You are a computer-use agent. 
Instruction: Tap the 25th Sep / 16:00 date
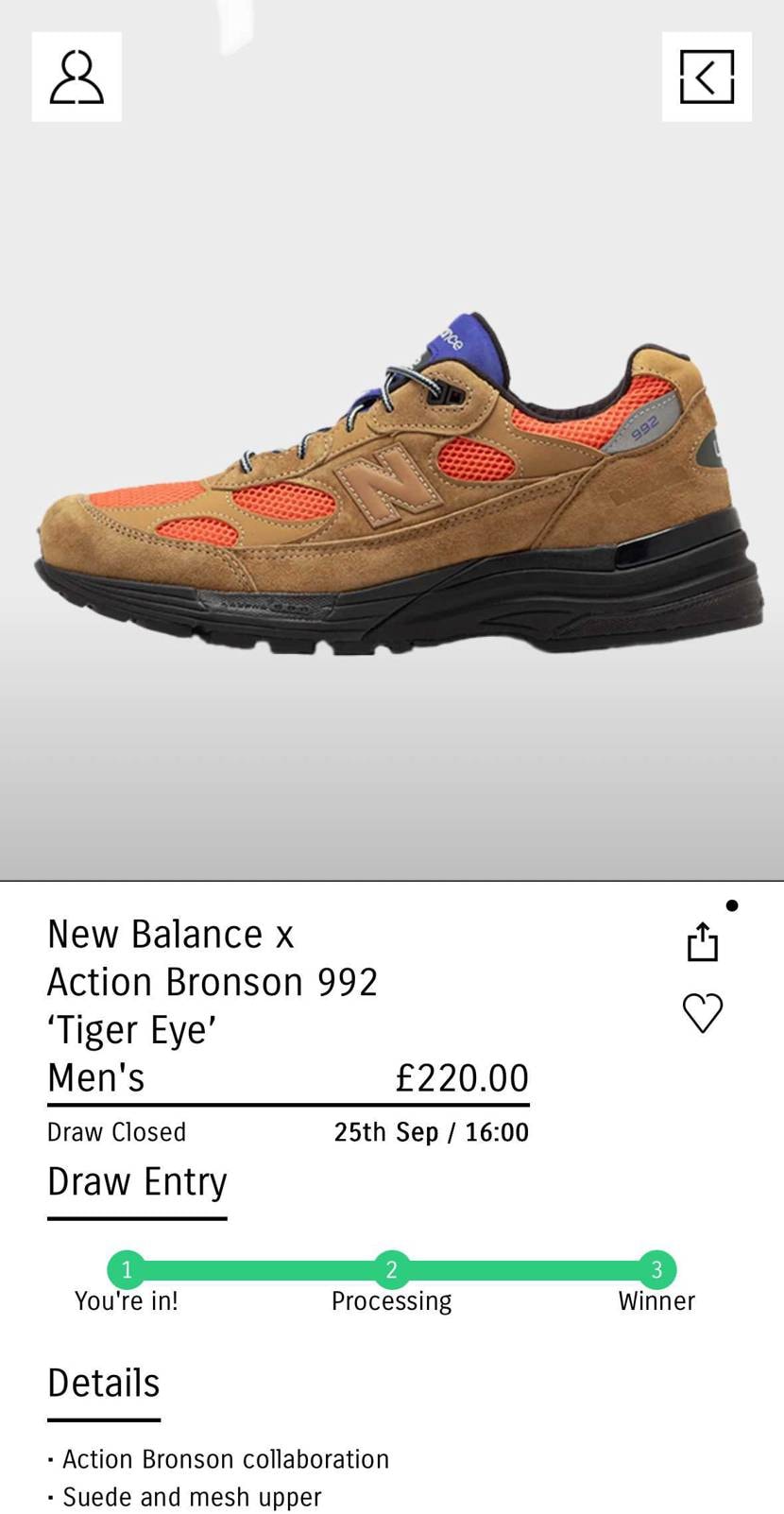tap(432, 1132)
